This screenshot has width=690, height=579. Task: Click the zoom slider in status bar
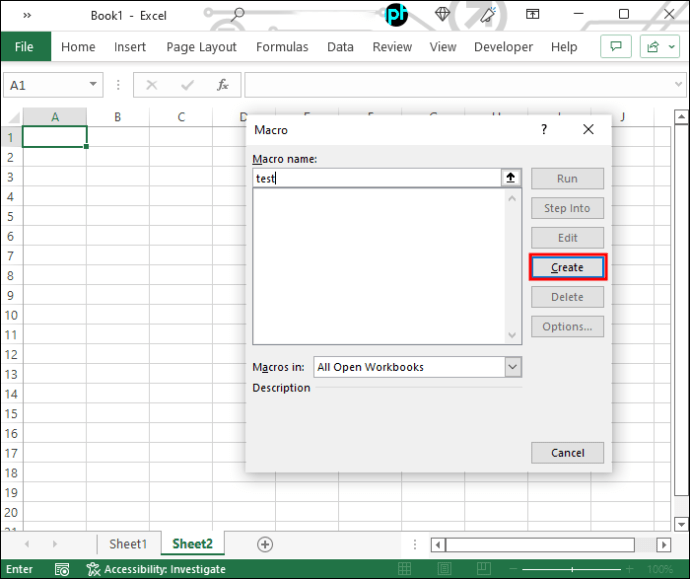572,569
